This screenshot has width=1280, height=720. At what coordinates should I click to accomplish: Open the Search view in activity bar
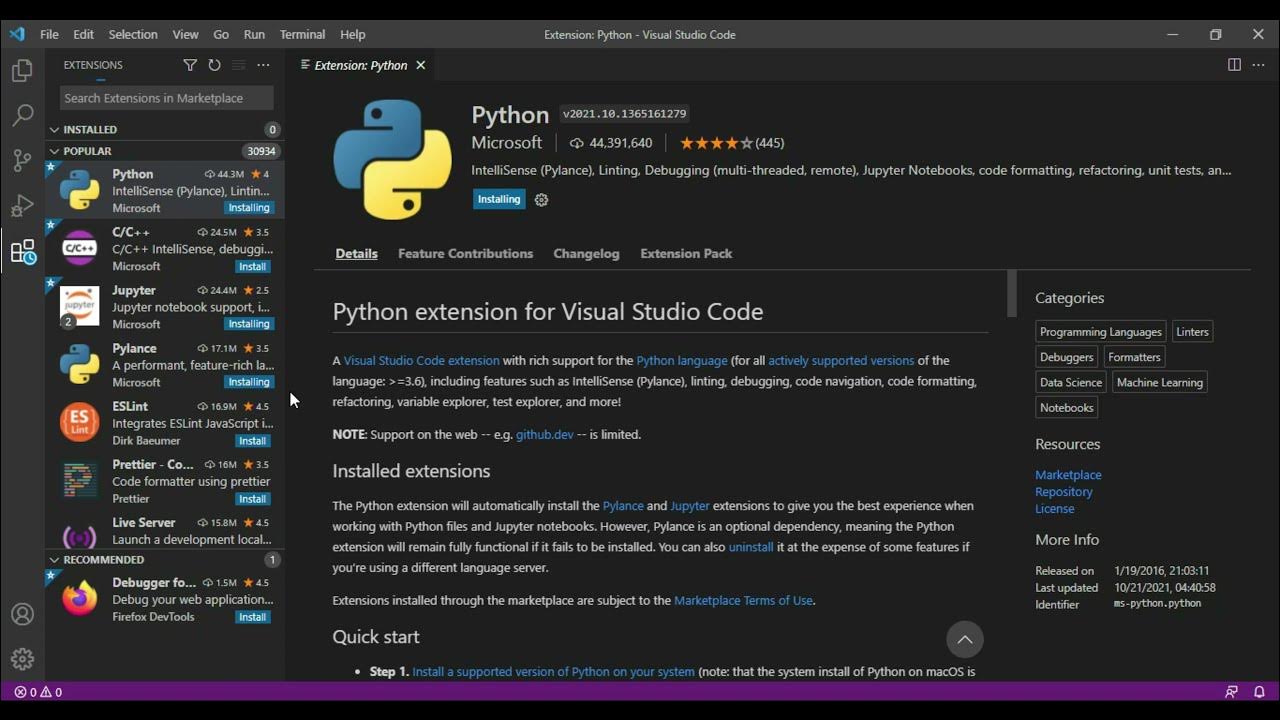point(22,115)
